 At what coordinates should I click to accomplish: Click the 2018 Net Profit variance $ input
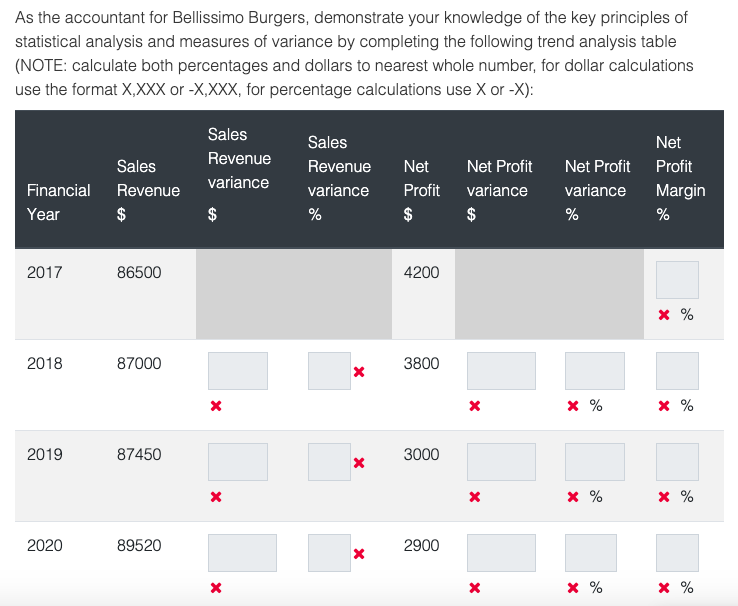(500, 371)
